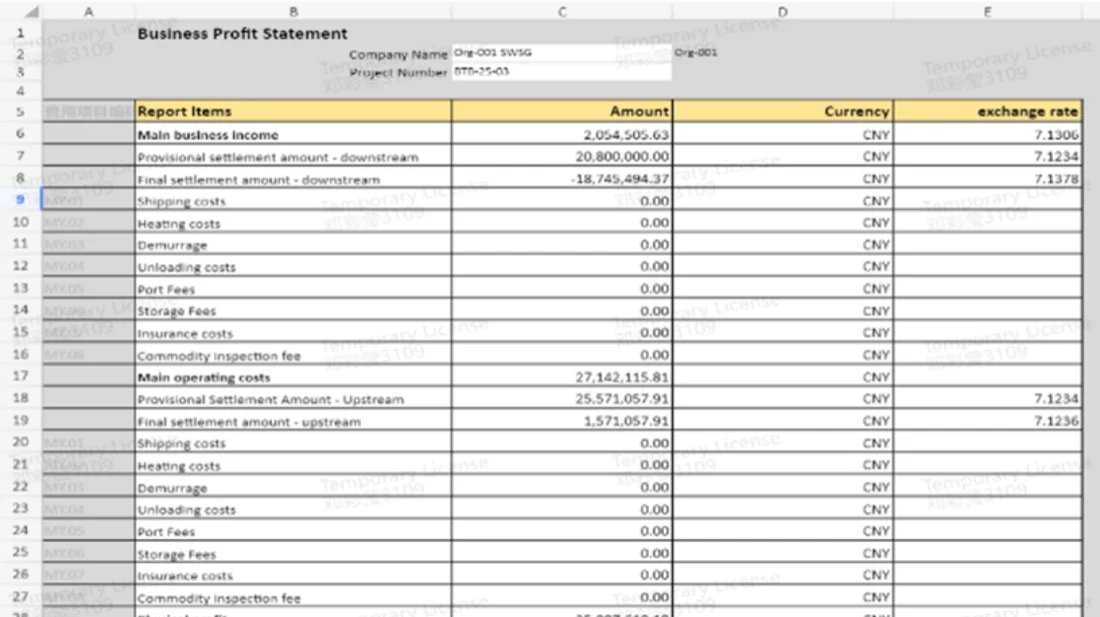The image size is (1100, 617).
Task: Select 'Provisional Settlement Amount - Upstream' cell
Action: (x=293, y=399)
